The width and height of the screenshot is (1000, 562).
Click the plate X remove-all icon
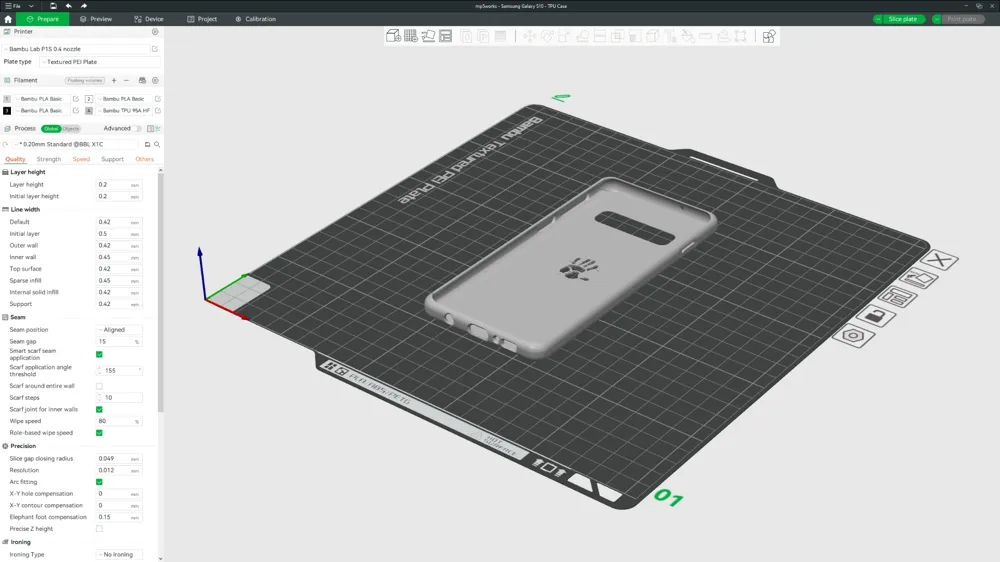click(939, 260)
